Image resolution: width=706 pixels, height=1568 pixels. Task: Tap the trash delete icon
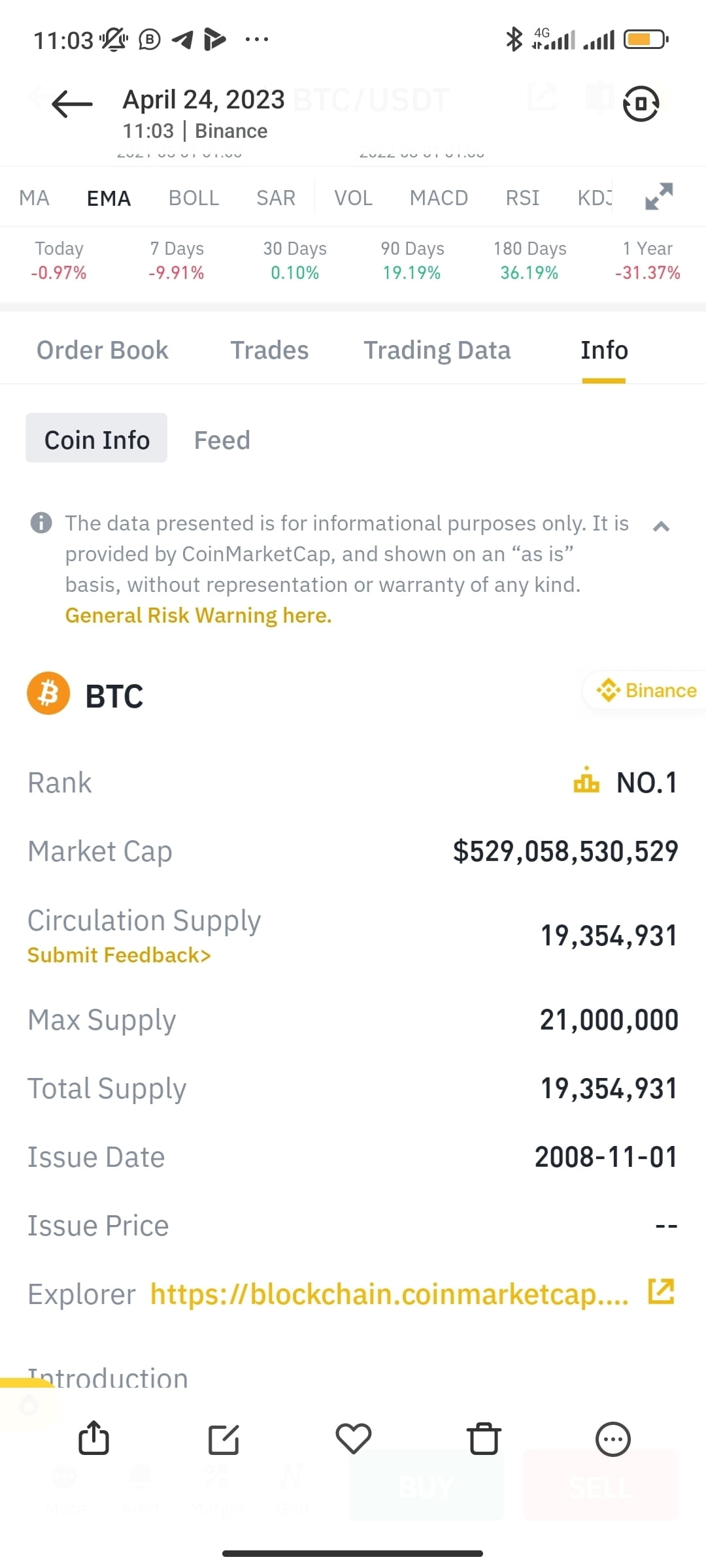pyautogui.click(x=484, y=1439)
